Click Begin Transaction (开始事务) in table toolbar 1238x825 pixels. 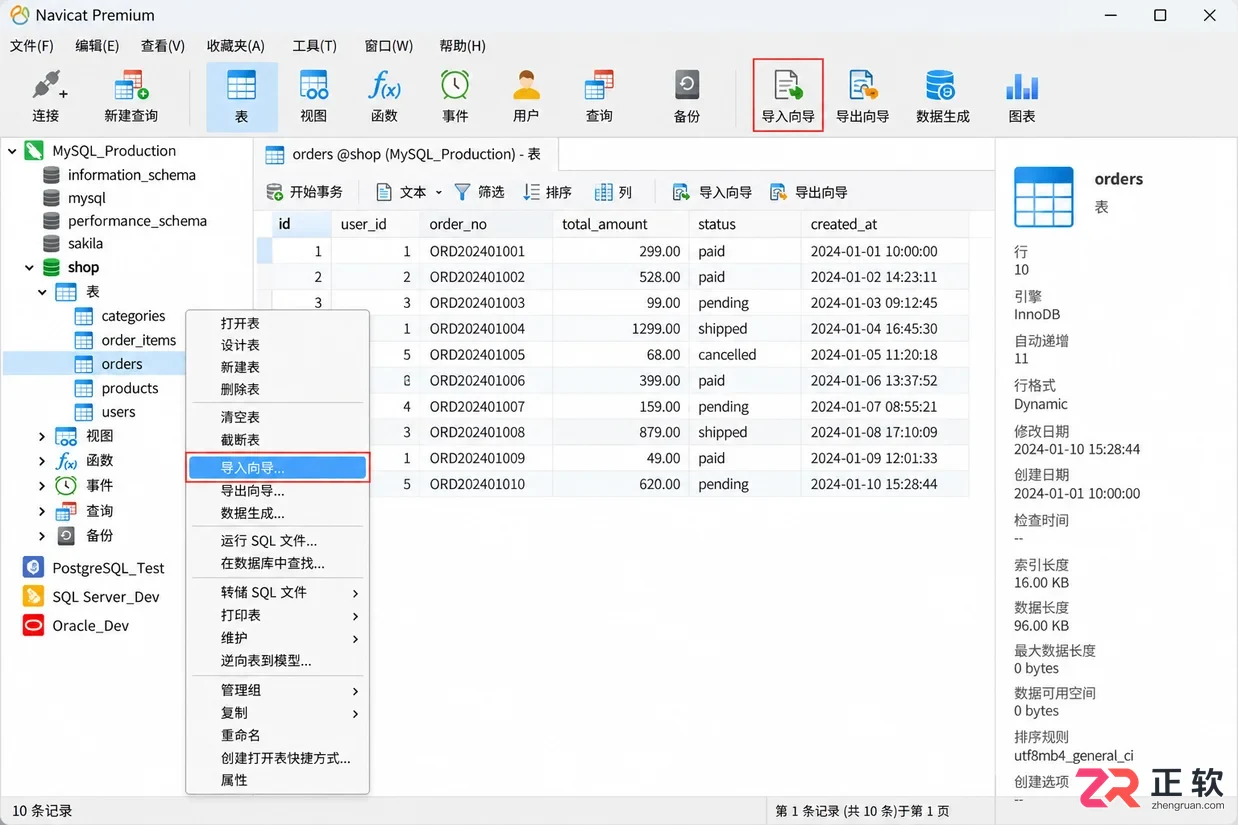[x=305, y=192]
